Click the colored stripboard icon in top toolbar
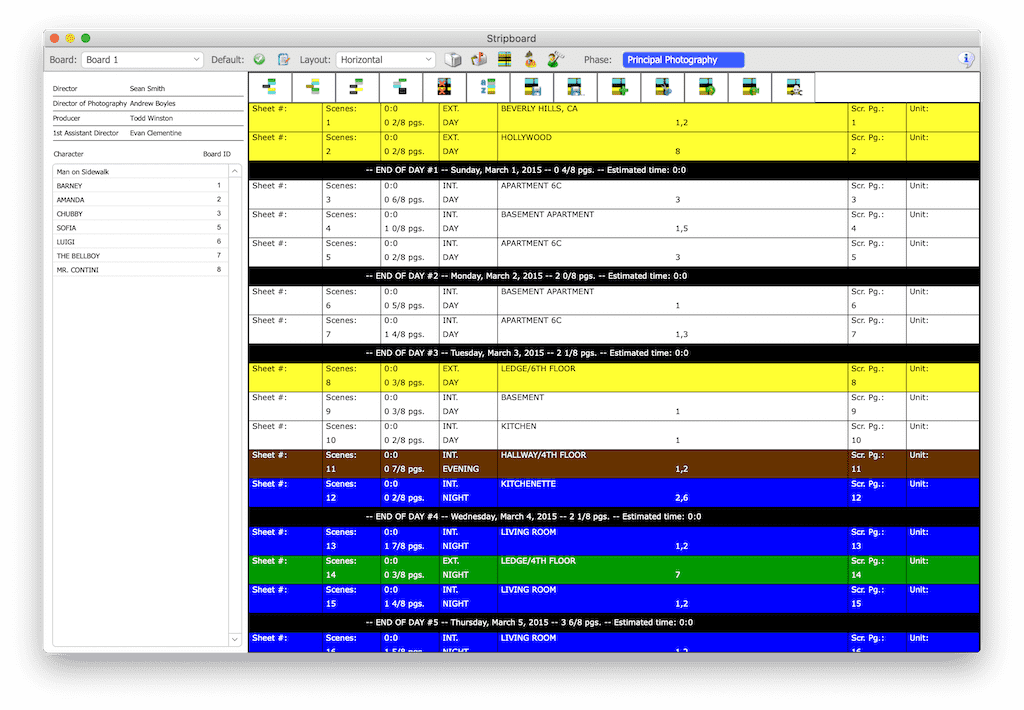 505,60
